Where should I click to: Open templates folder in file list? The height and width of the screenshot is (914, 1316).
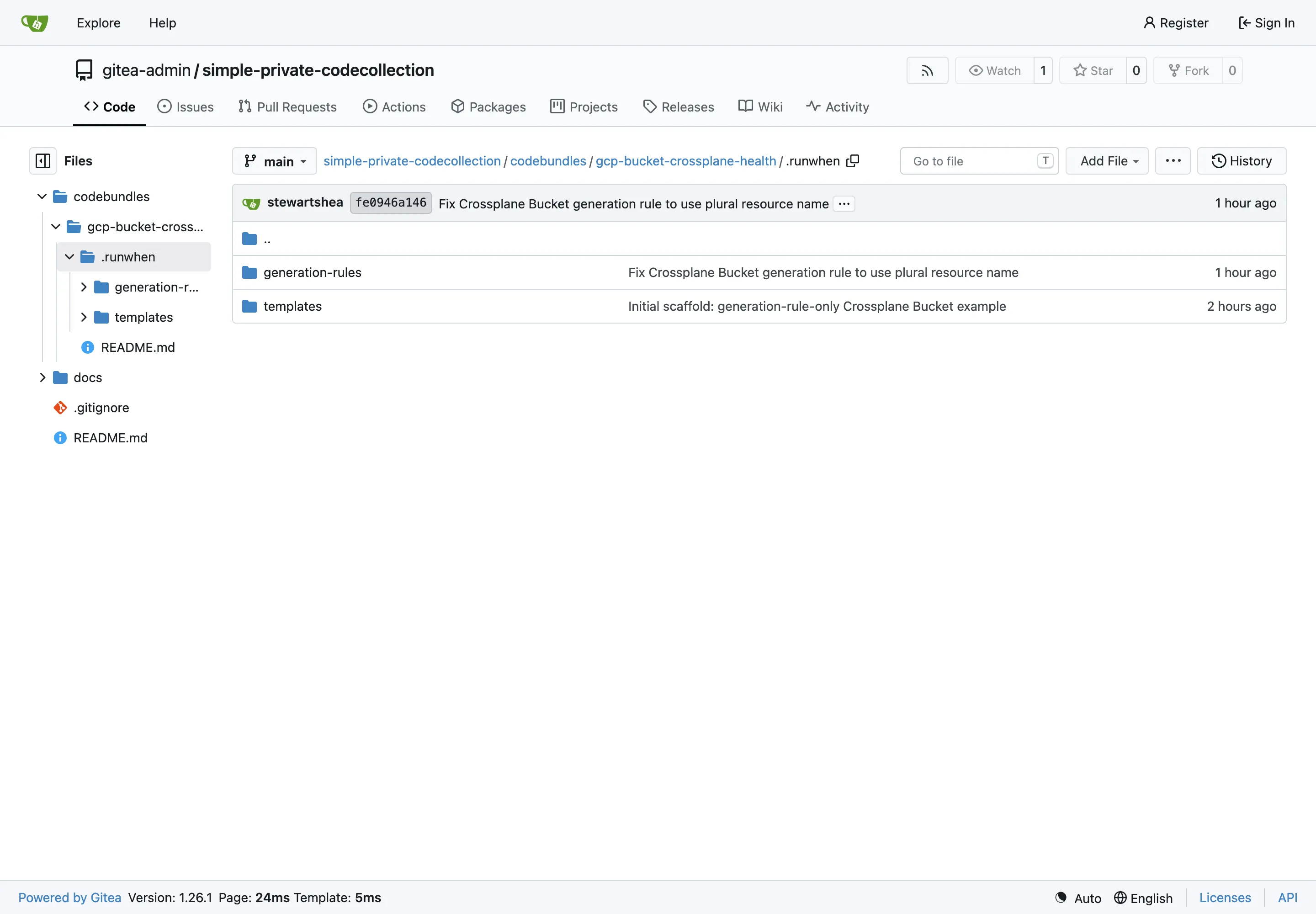292,306
